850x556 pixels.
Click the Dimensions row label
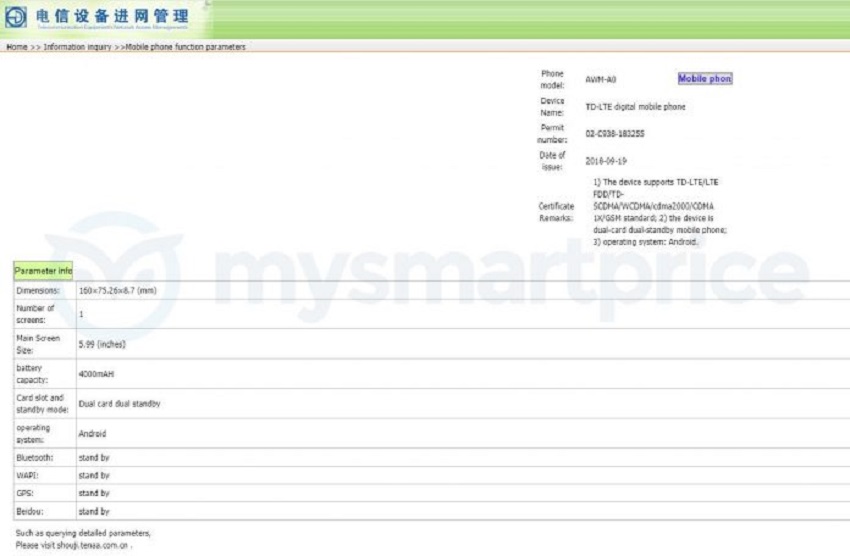[x=37, y=290]
